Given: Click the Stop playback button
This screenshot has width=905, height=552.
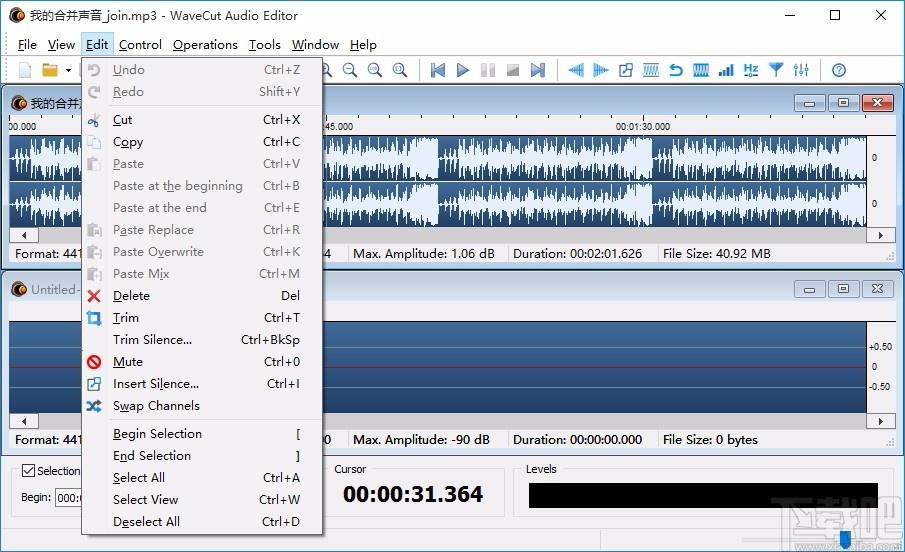Looking at the screenshot, I should 513,70.
